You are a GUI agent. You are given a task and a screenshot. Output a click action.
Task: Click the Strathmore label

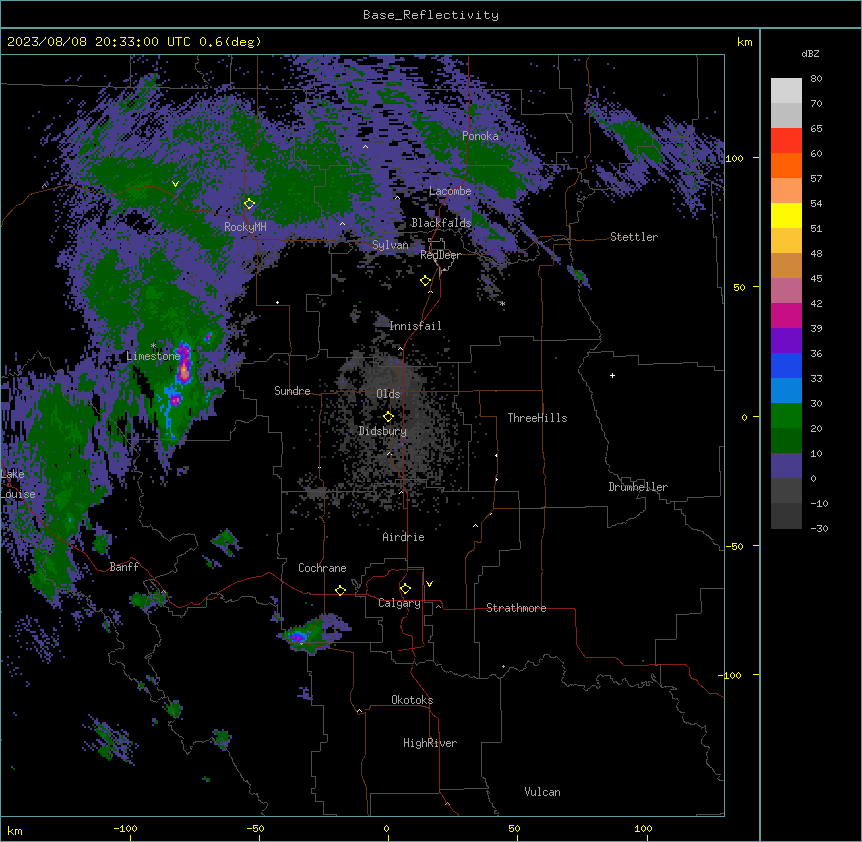[x=516, y=608]
